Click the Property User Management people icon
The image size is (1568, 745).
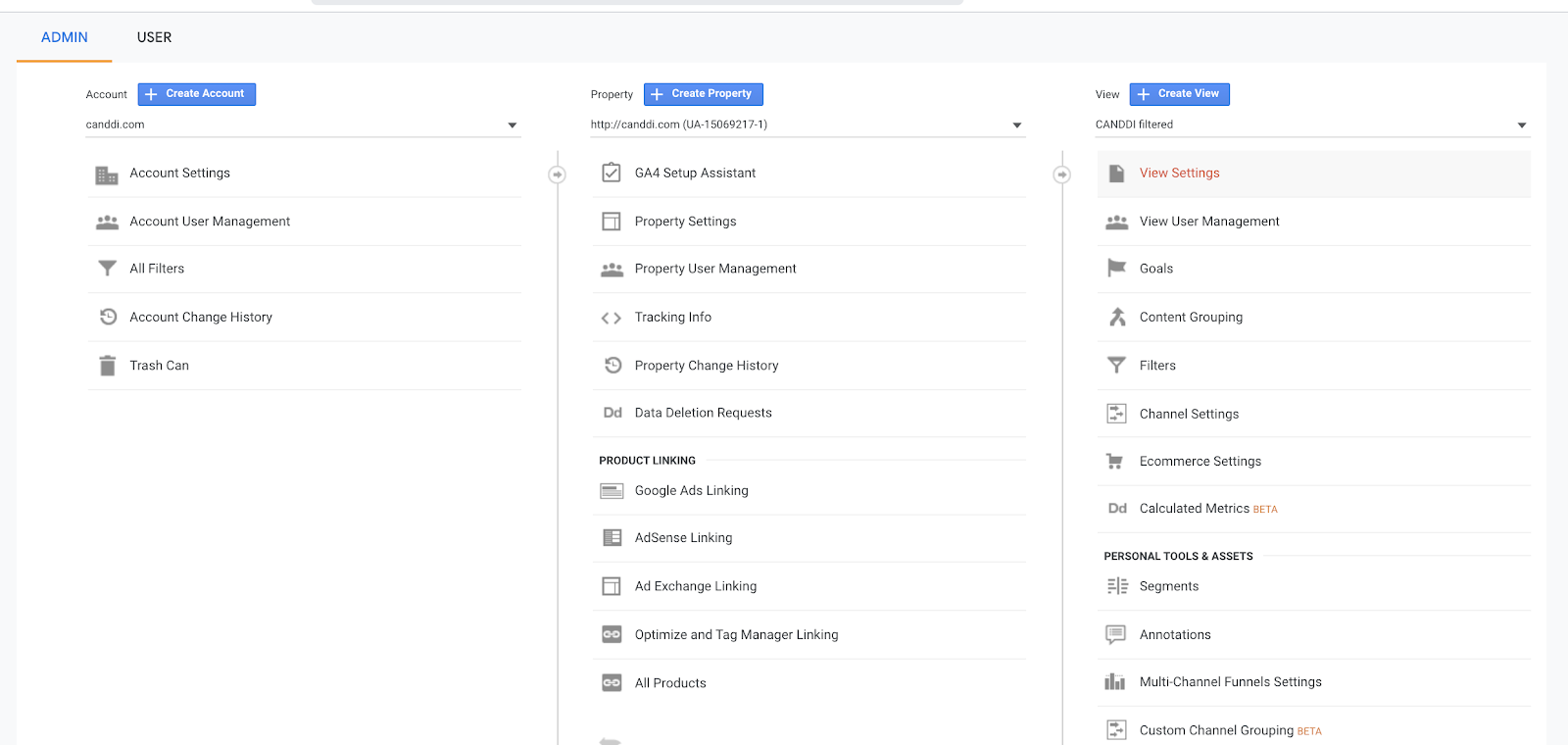tap(612, 270)
